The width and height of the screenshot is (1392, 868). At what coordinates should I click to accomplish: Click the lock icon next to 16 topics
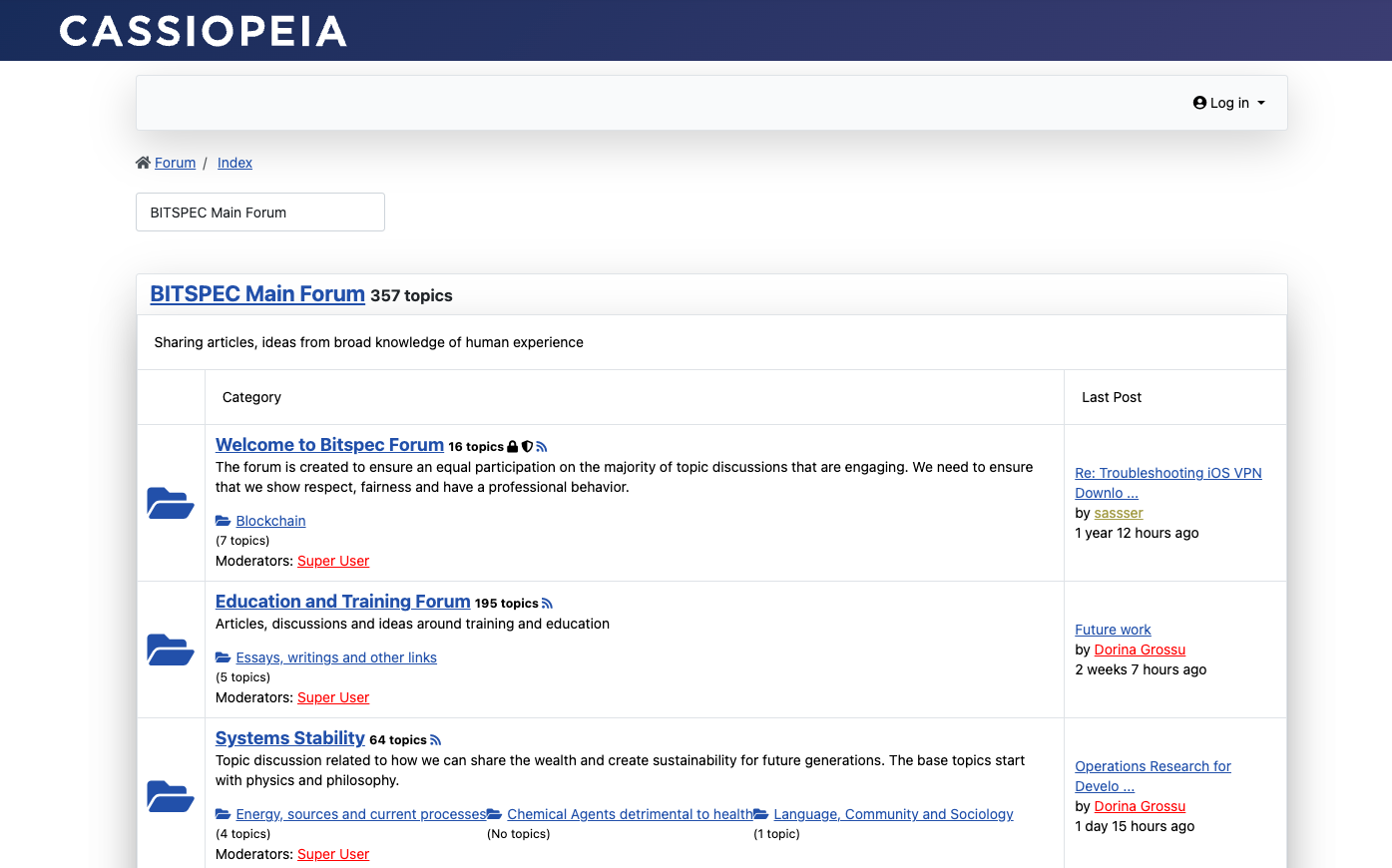tap(513, 447)
